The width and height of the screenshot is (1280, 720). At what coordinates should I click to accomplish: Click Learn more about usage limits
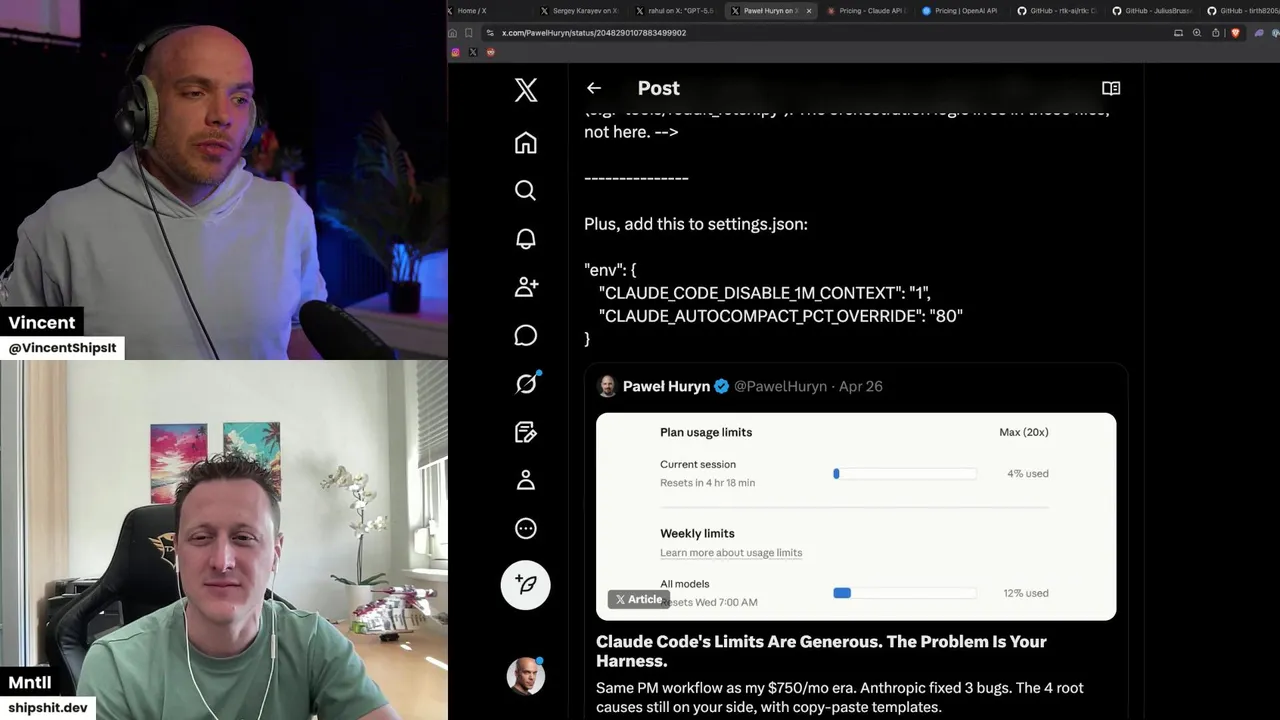coord(731,553)
